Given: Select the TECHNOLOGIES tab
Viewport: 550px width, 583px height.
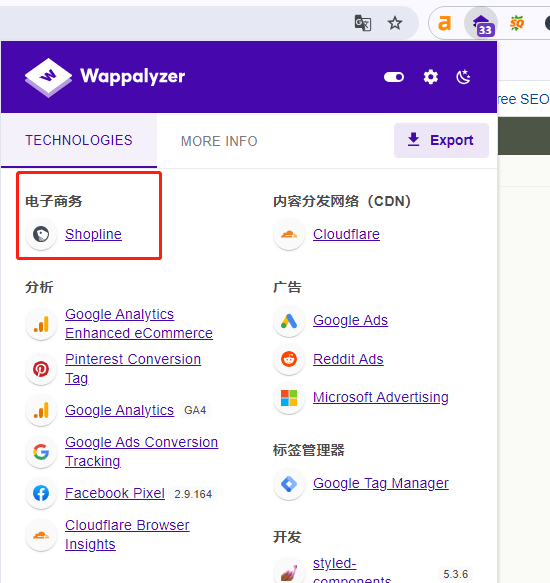Looking at the screenshot, I should click(x=79, y=141).
